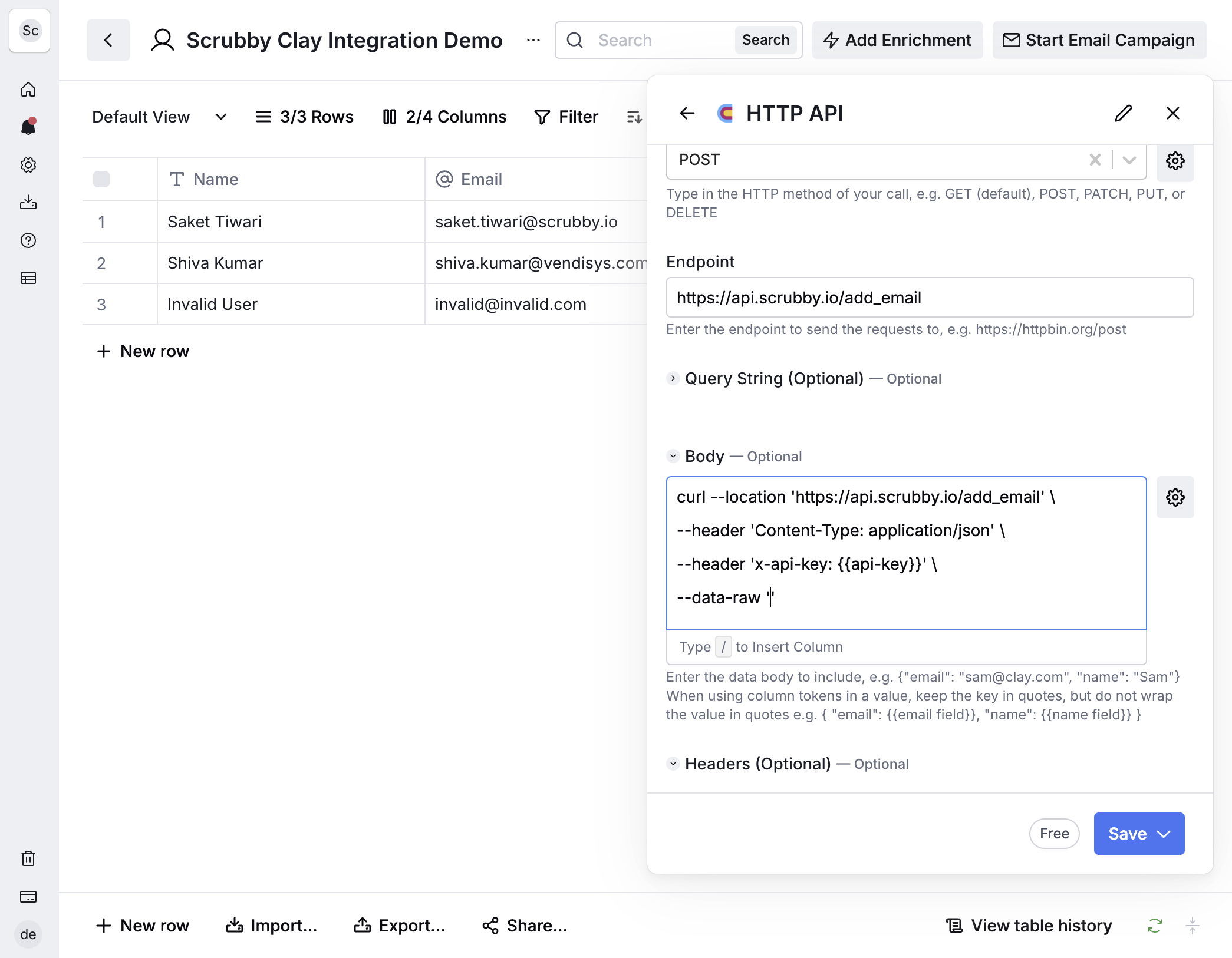Click the Add Enrichment button
This screenshot has width=1232, height=958.
(x=897, y=40)
